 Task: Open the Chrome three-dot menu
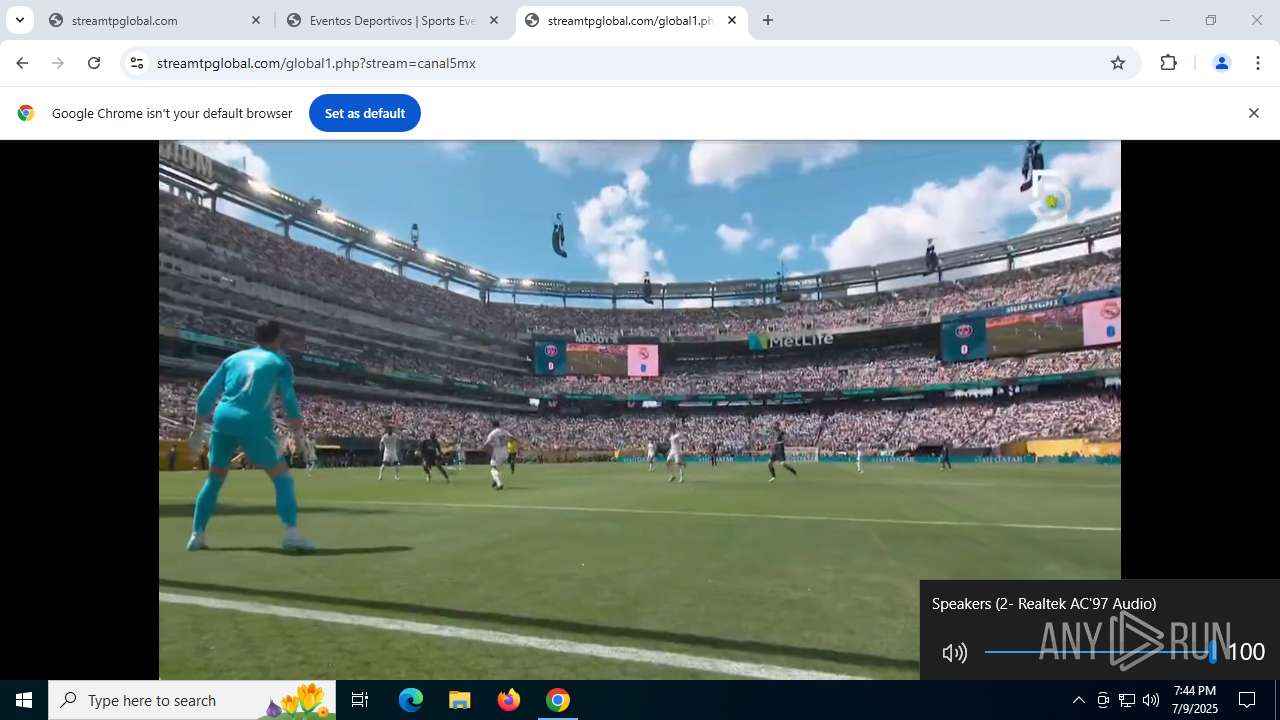[x=1257, y=63]
